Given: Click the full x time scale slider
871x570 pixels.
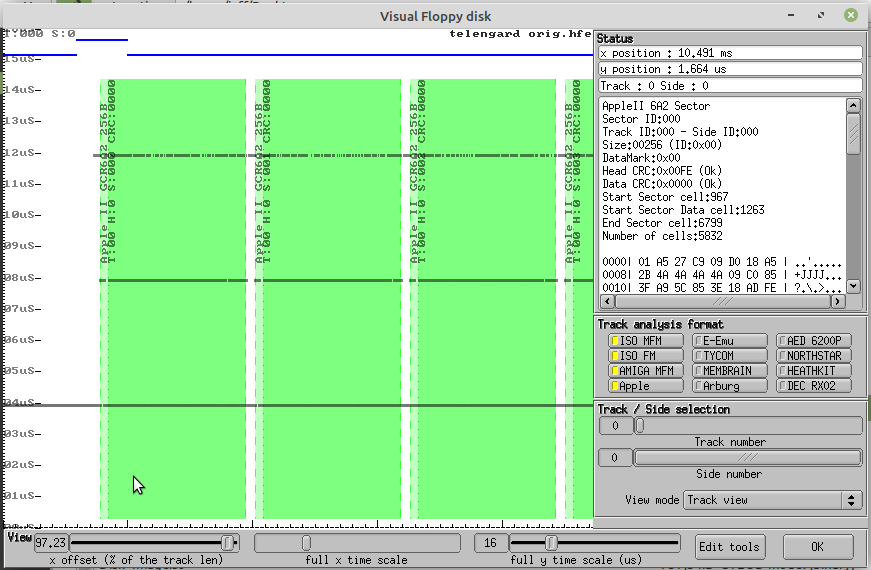Looking at the screenshot, I should point(357,543).
